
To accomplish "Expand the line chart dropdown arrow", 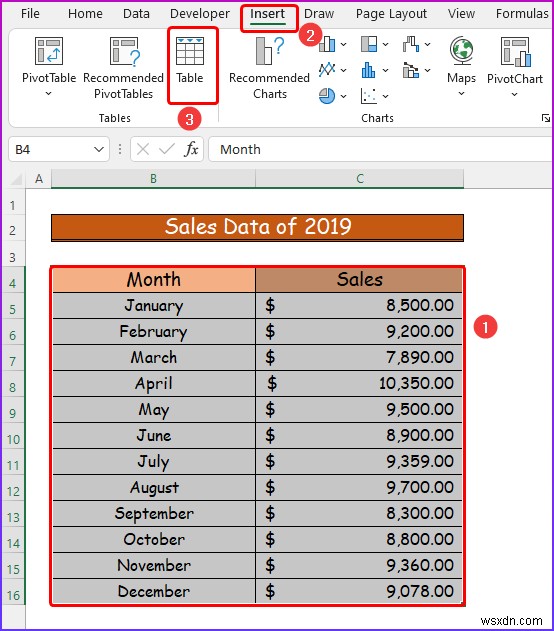I will 344,70.
